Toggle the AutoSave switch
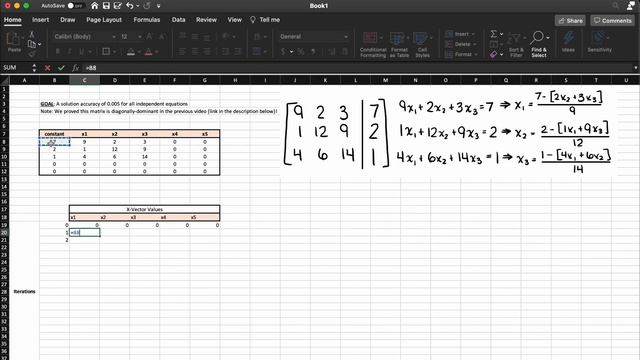This screenshot has width=640, height=360. (75, 6)
